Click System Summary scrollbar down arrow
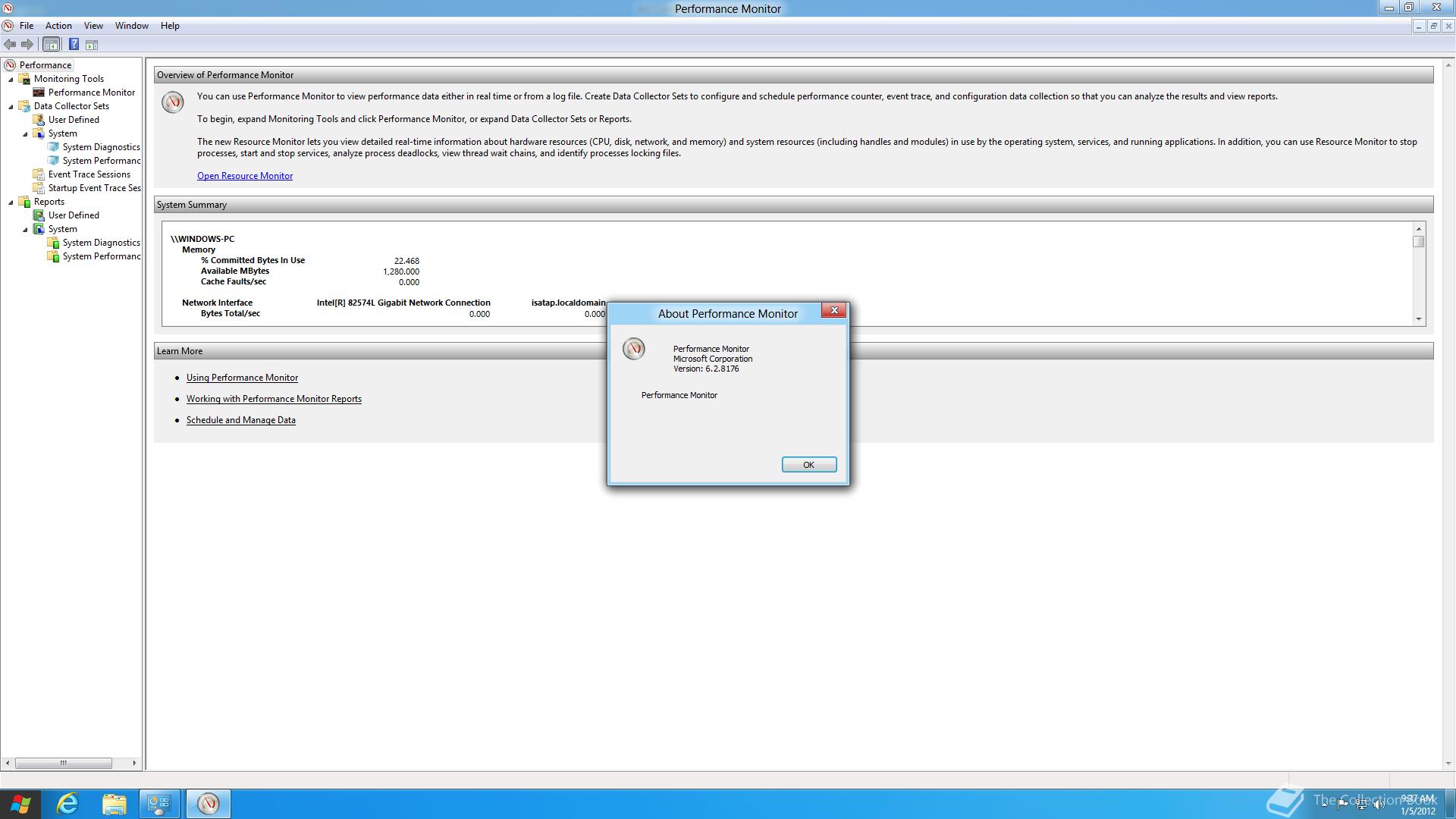This screenshot has height=819, width=1456. click(1419, 319)
